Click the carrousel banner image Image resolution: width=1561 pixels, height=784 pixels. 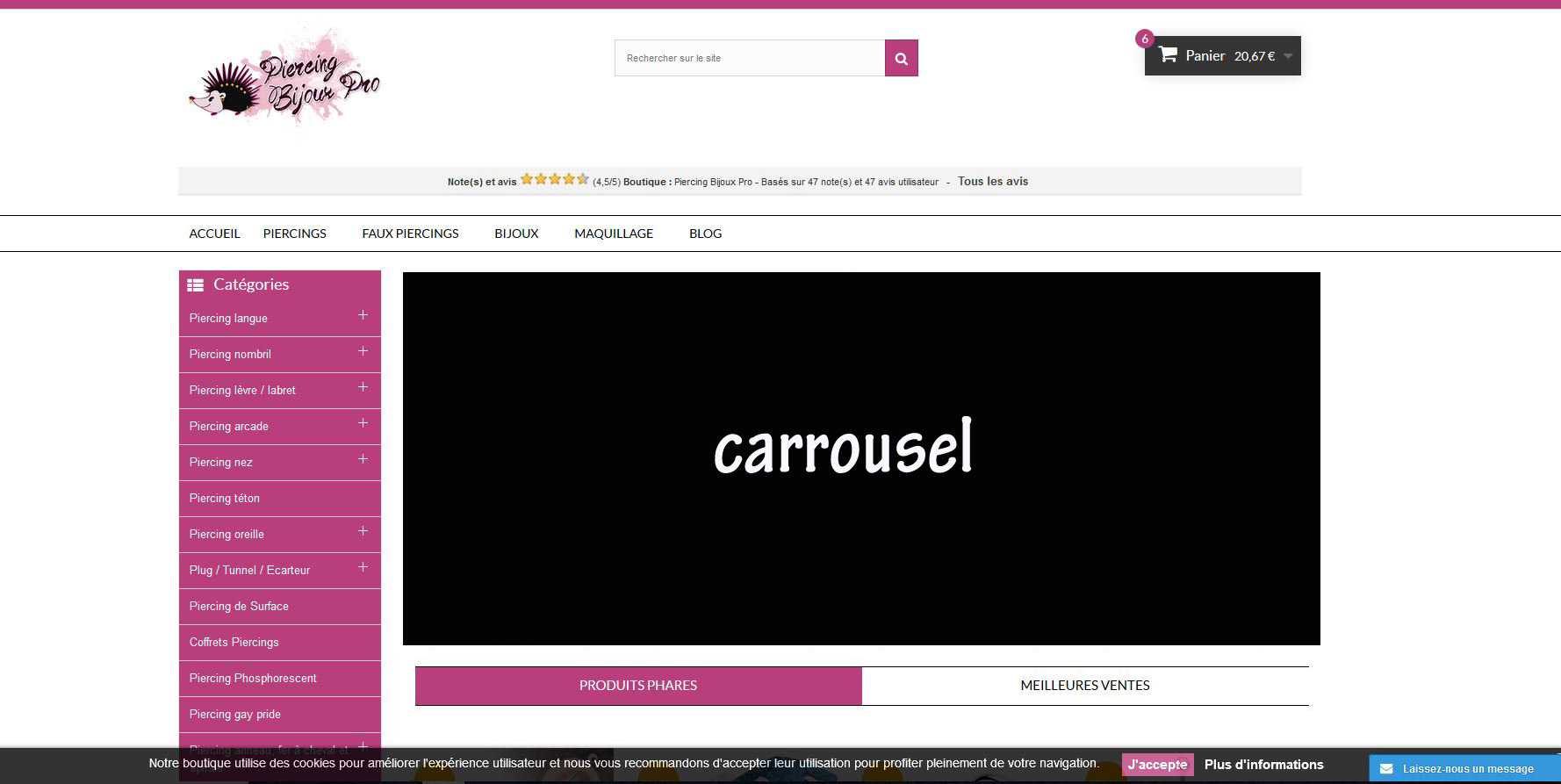(x=861, y=458)
